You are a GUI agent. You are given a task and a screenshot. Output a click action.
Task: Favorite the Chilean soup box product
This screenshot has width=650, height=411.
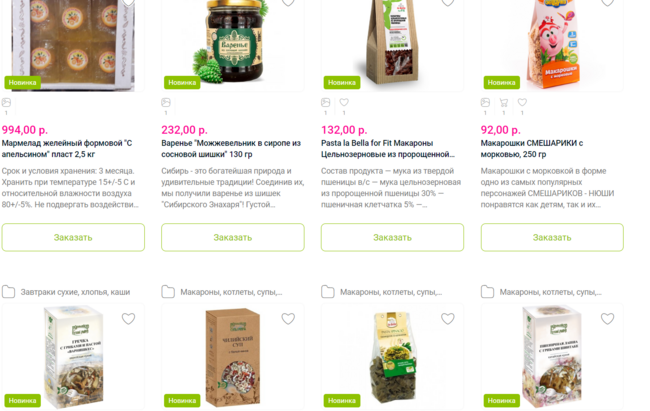(288, 319)
